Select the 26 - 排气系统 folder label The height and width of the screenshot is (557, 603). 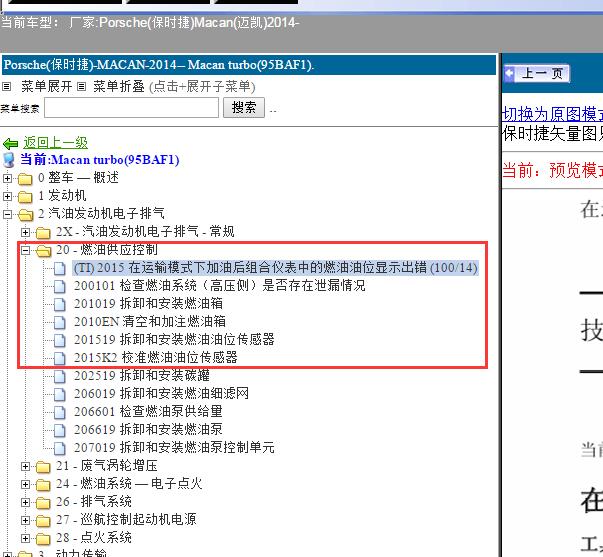click(x=94, y=502)
